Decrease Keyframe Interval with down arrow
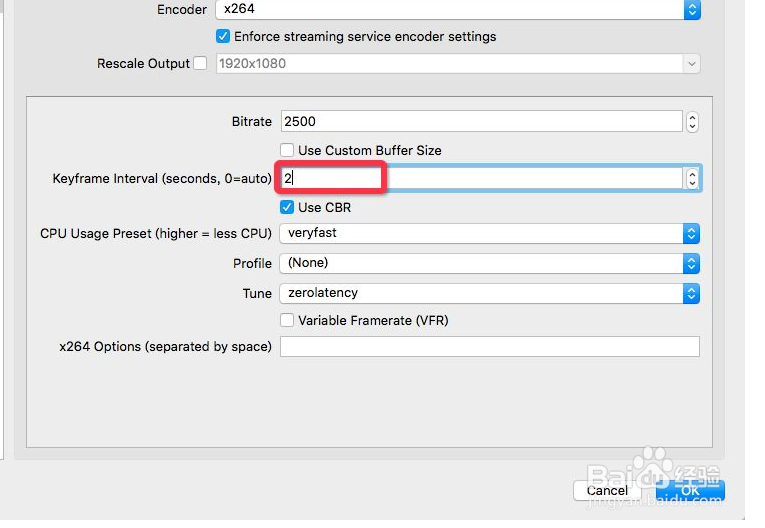Viewport: 765px width, 528px height. [x=692, y=183]
